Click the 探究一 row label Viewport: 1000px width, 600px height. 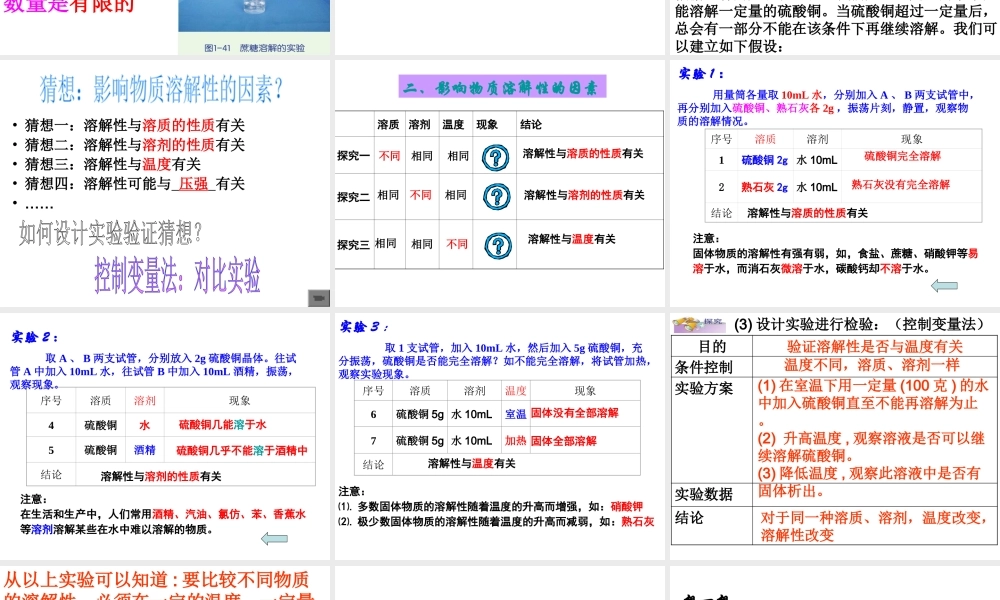point(353,156)
